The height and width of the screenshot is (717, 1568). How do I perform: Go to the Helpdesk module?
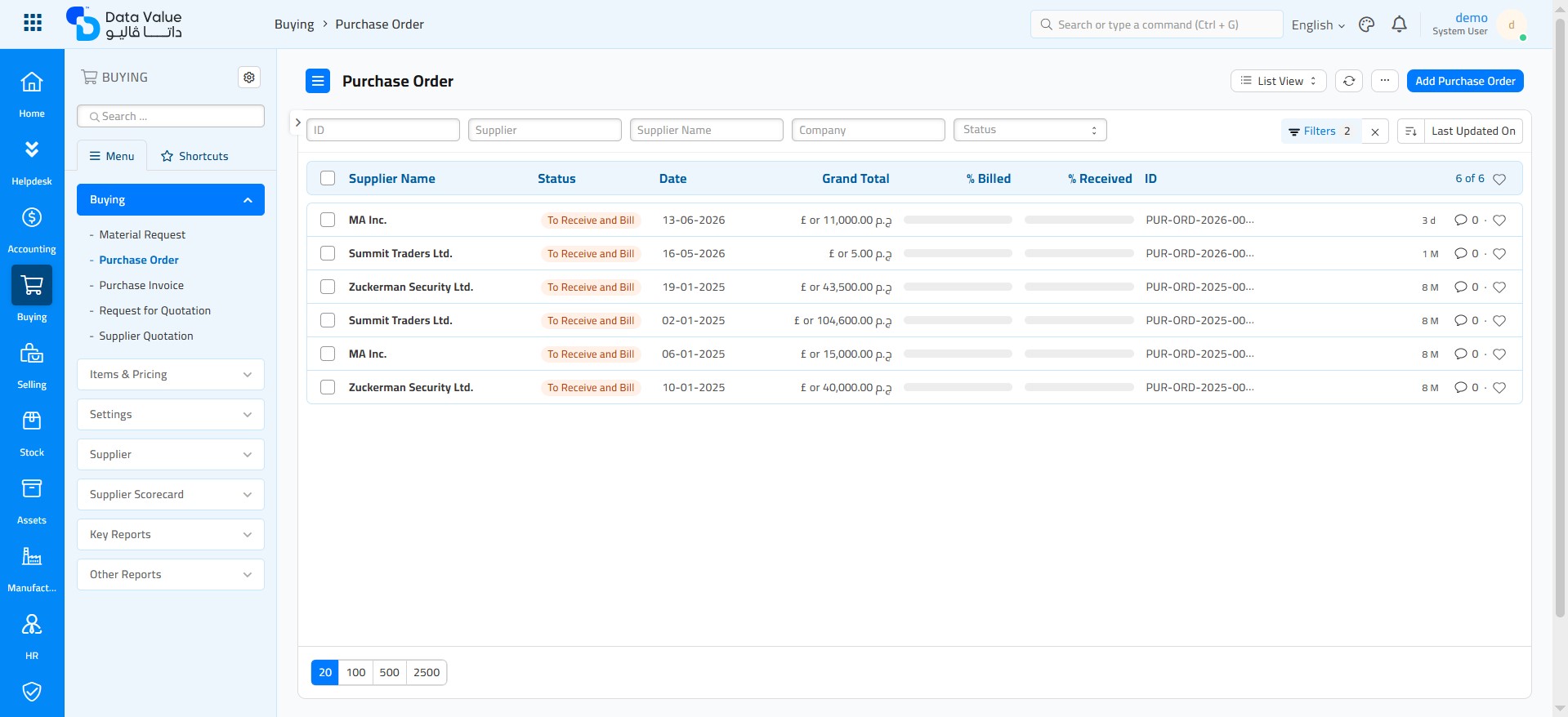click(x=32, y=161)
